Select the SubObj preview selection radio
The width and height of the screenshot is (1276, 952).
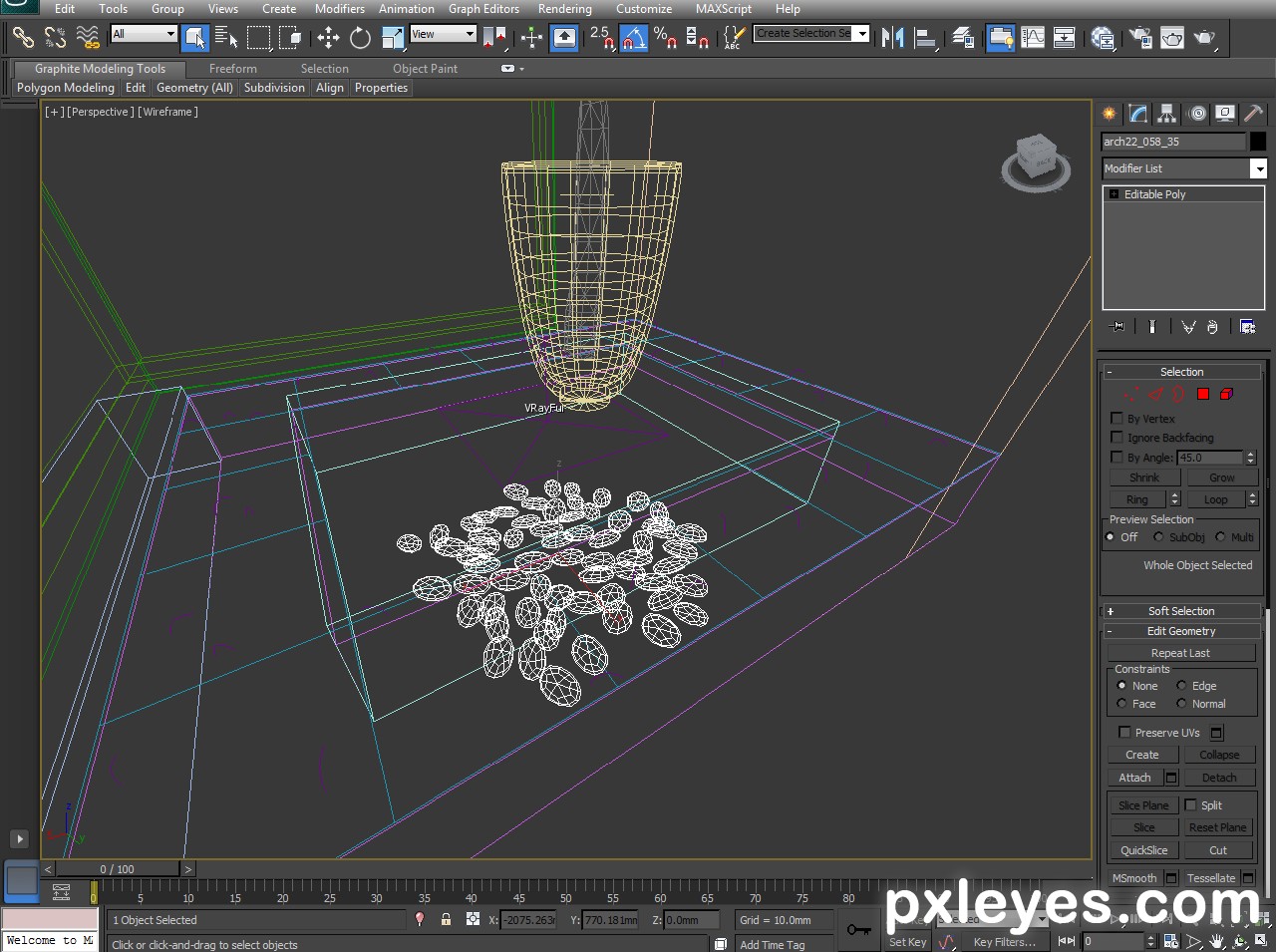[x=1158, y=536]
